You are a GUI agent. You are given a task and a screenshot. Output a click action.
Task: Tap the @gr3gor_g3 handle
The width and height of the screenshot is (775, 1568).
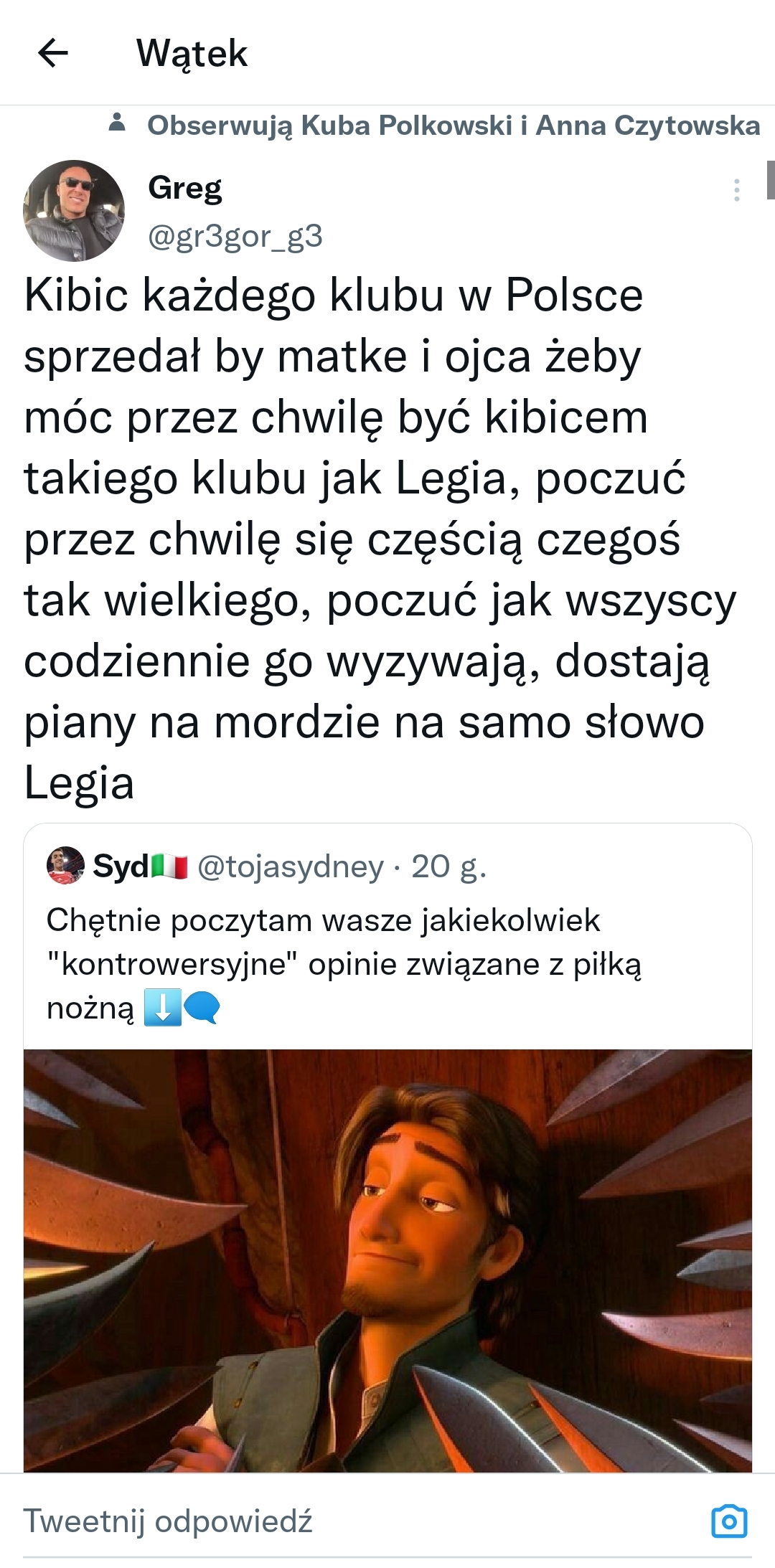point(235,236)
